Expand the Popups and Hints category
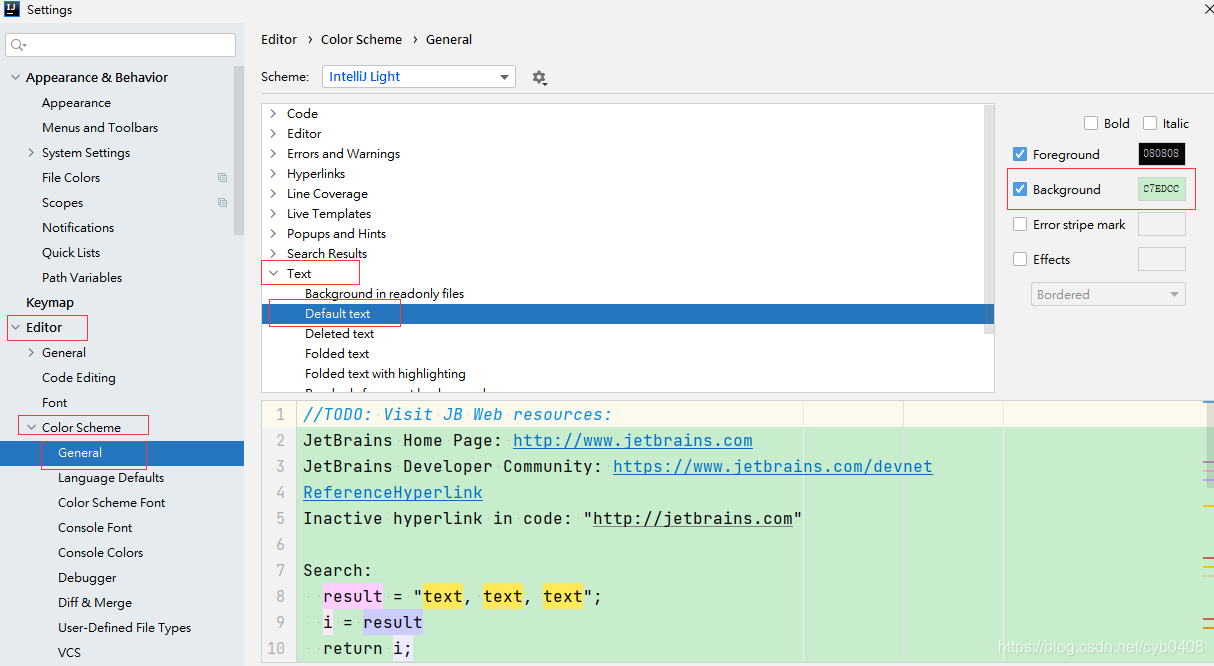Screen dimensions: 1214x666 (x=273, y=233)
